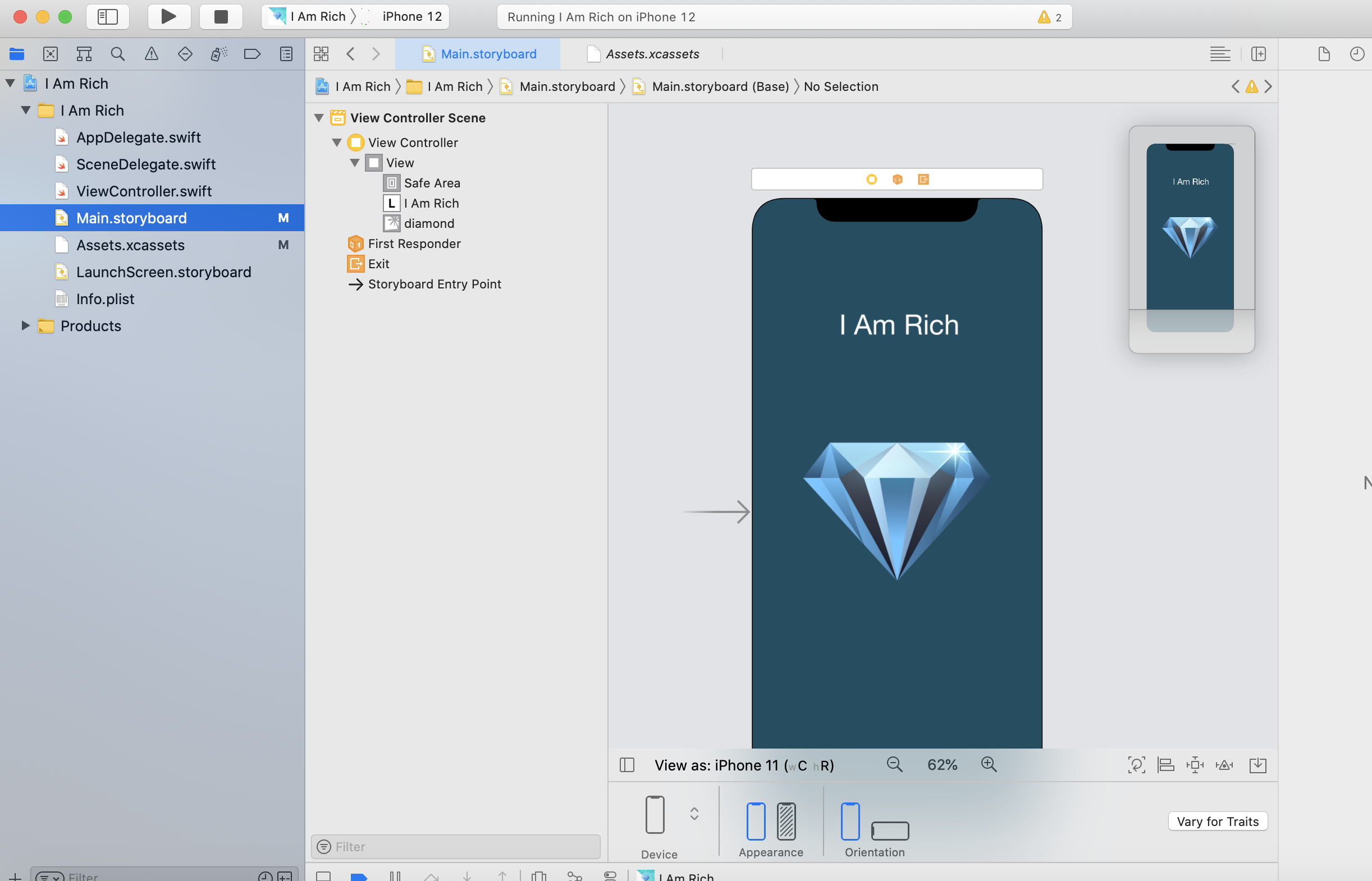This screenshot has height=881, width=1372.
Task: Open the Find navigator magnifier icon
Action: click(118, 54)
